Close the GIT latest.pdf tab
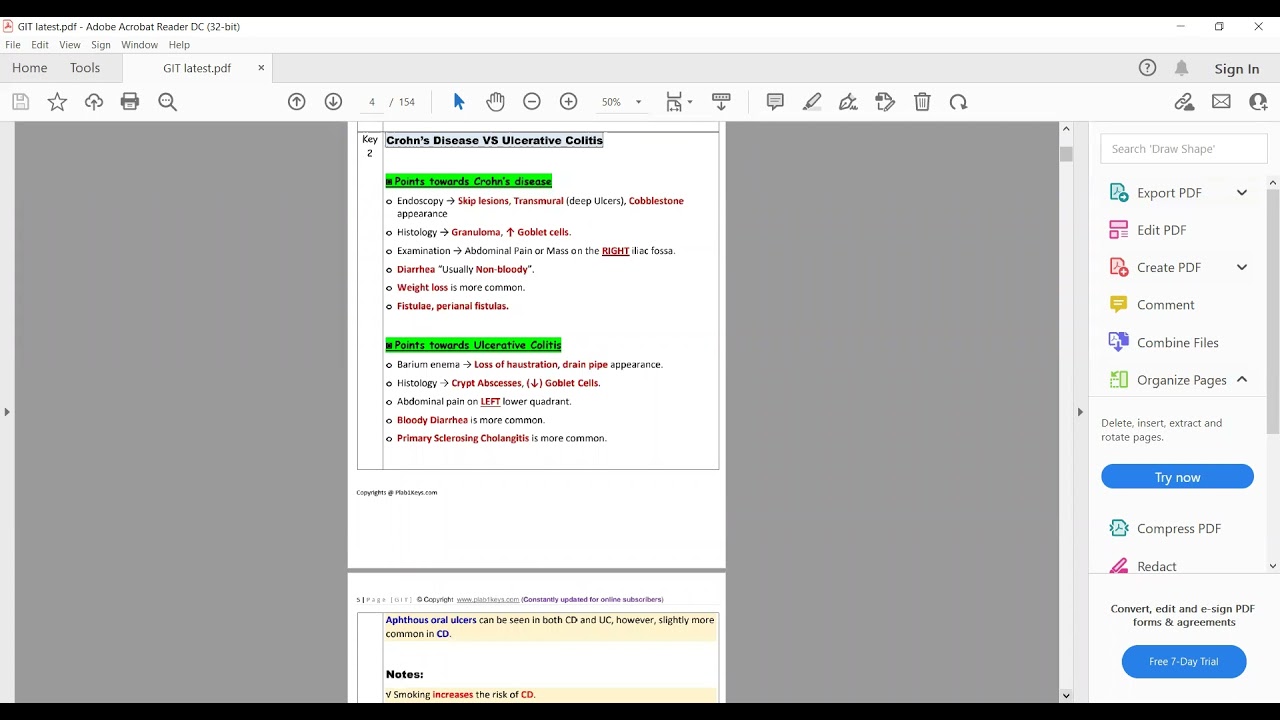Screen dimensions: 1280x720 pyautogui.click(x=262, y=68)
